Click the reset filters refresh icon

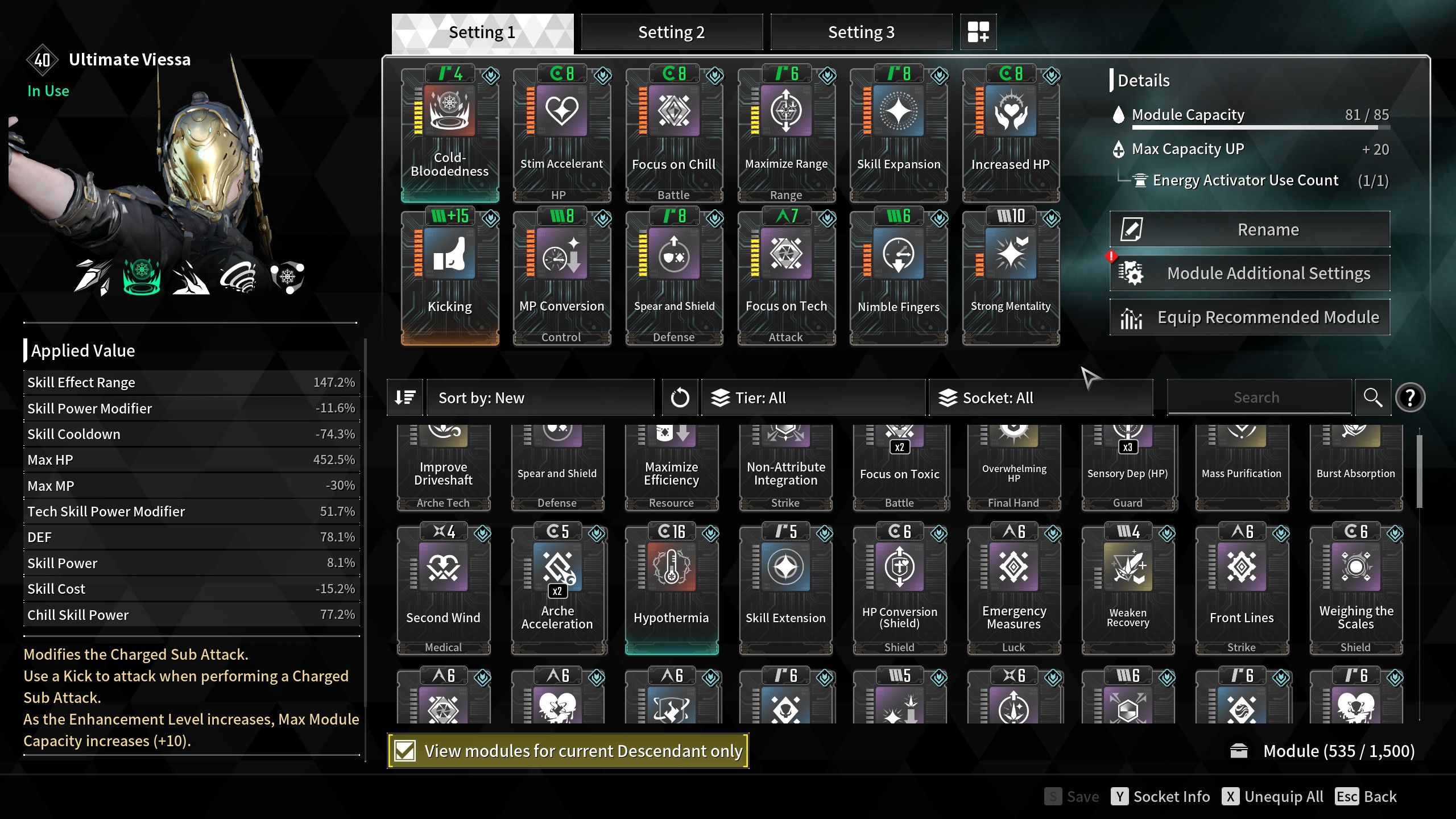click(680, 398)
